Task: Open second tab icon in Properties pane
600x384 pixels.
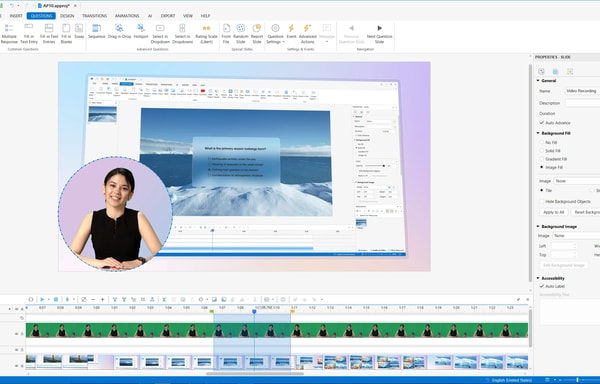Action: pos(555,72)
